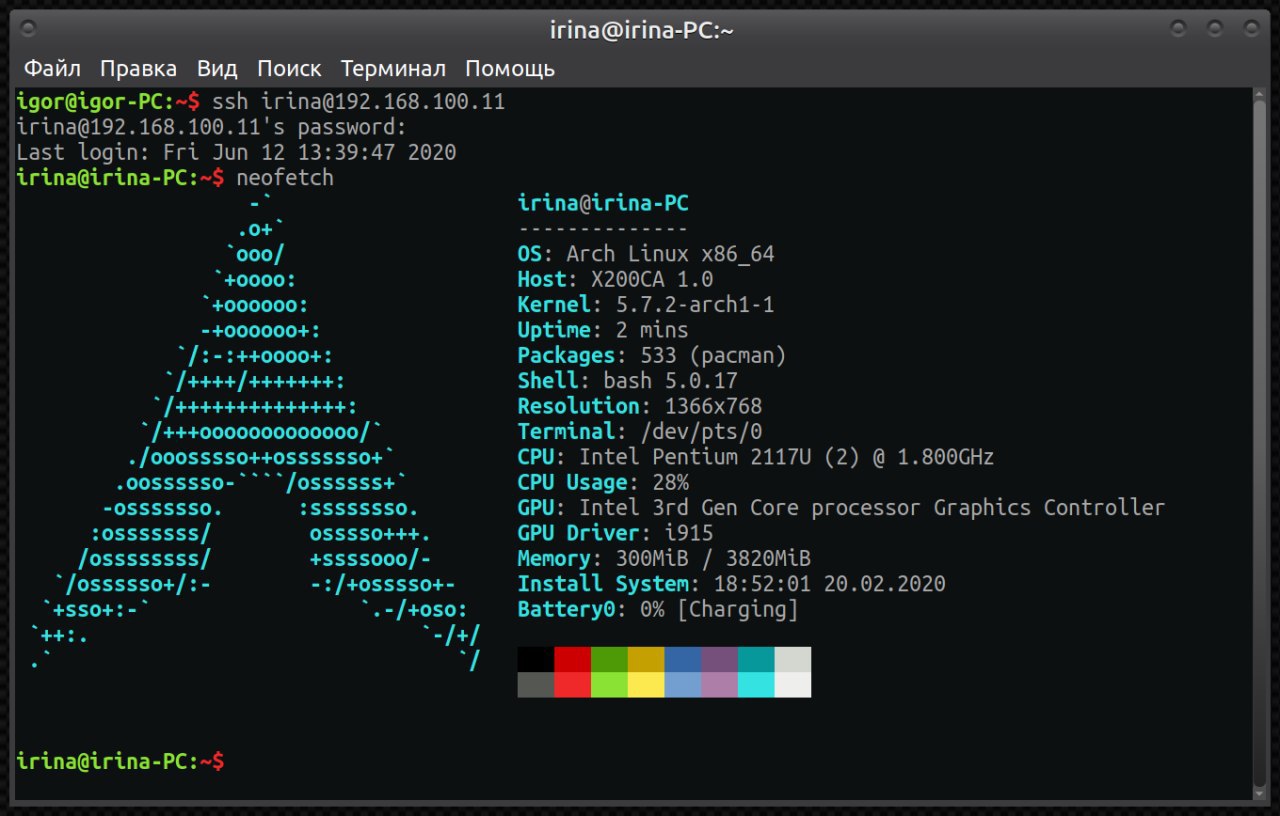
Task: Click the dark gray palette block
Action: pos(536,684)
